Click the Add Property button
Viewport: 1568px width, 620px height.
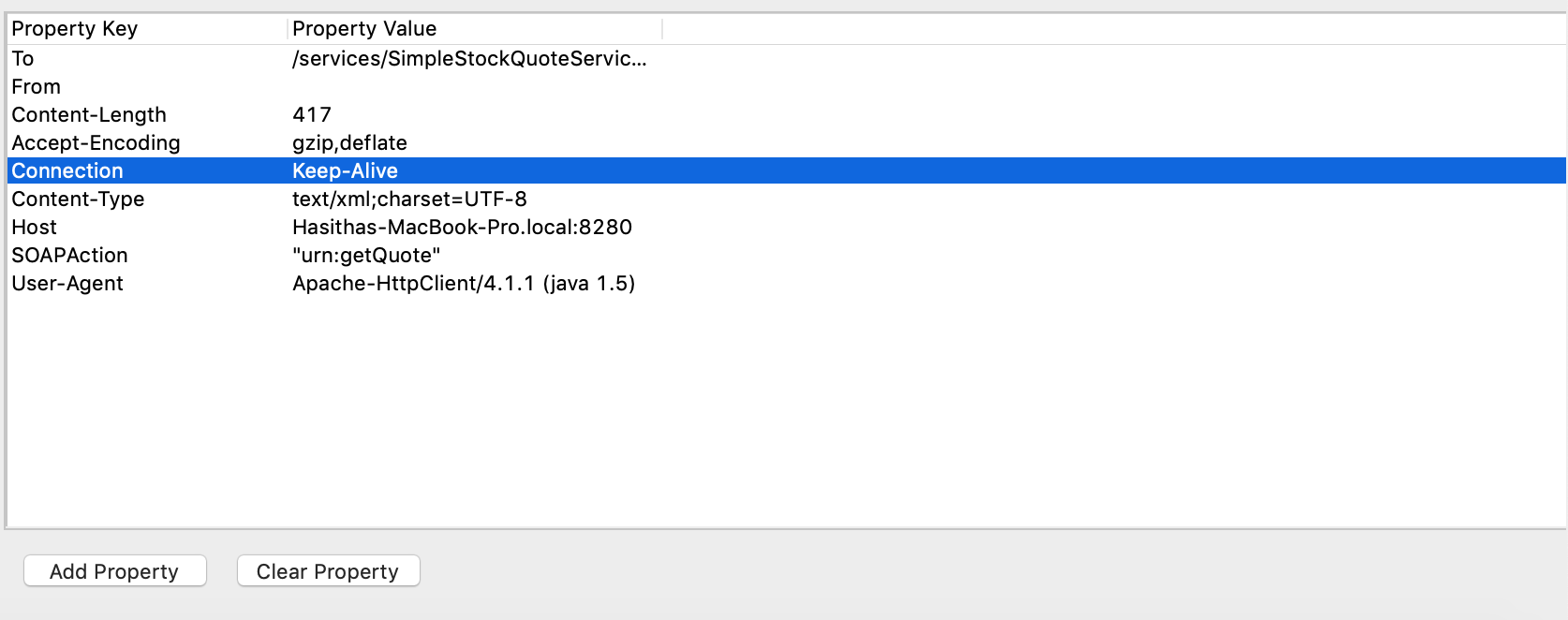[x=114, y=571]
